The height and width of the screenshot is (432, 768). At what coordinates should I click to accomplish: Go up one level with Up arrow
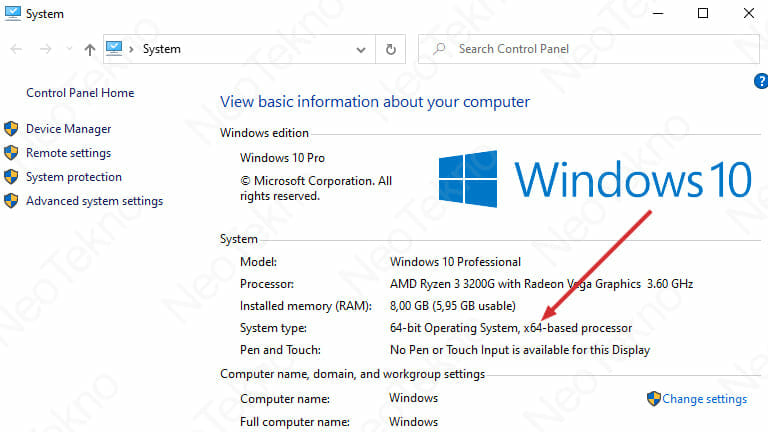pos(89,49)
